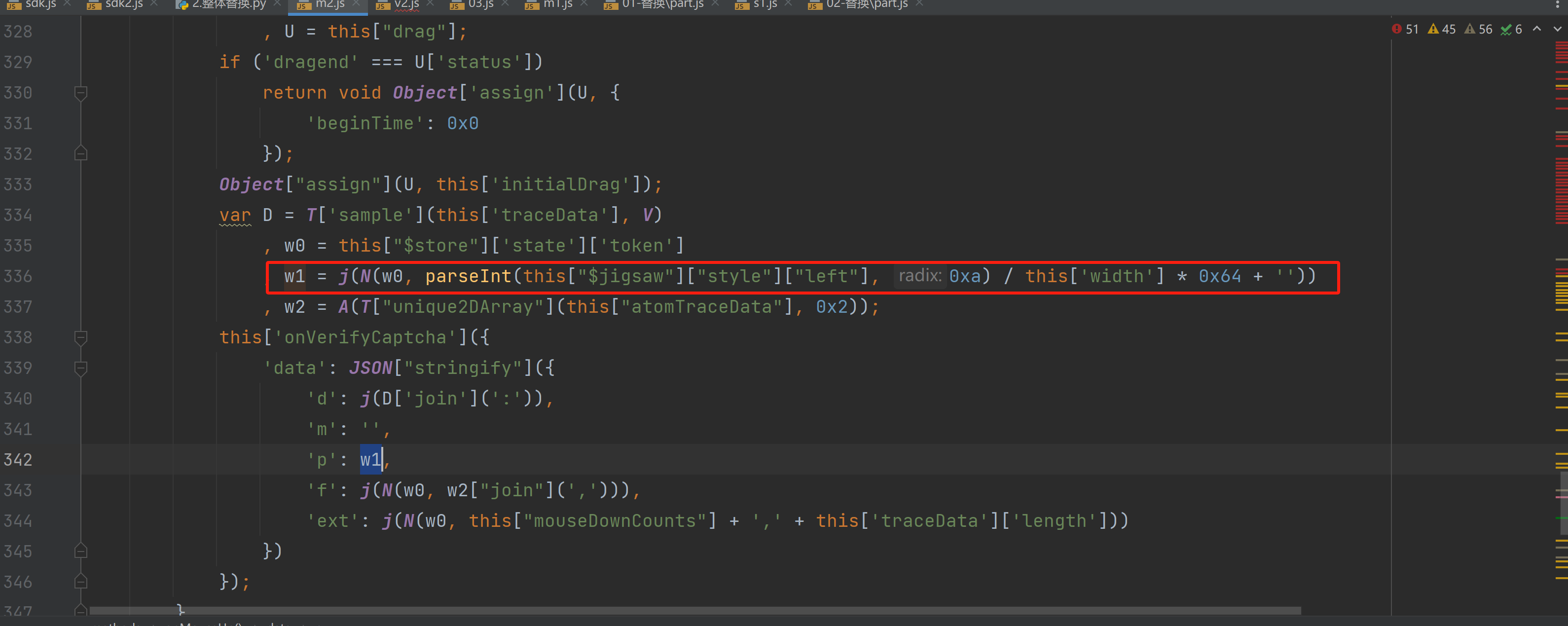Collapse the JSON stringify block at line 339
Image resolution: width=1568 pixels, height=626 pixels.
click(x=80, y=368)
